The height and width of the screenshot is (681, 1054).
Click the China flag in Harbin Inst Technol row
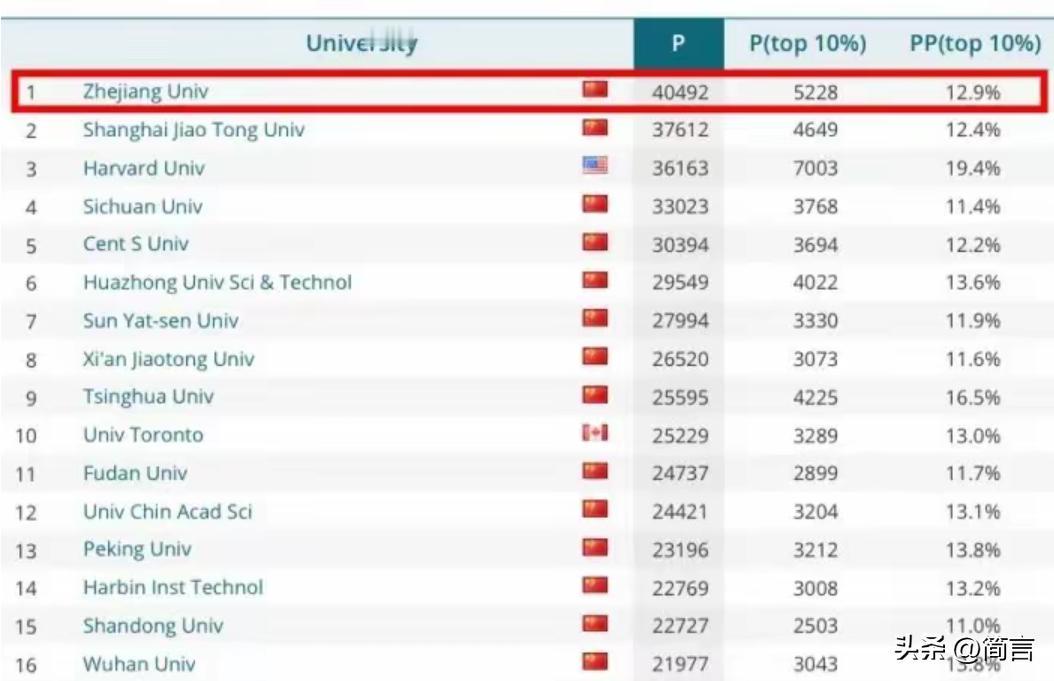[595, 585]
